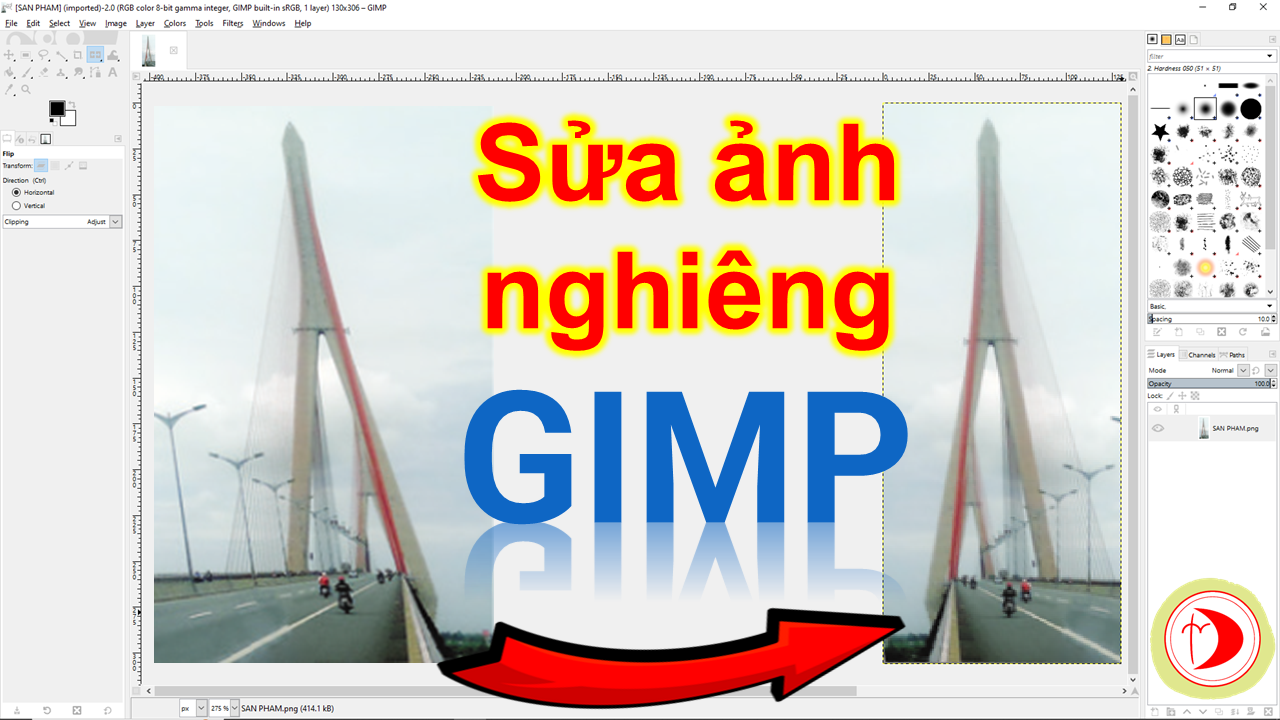1280x720 pixels.
Task: Choose the largest hard round brush
Action: pos(1251,108)
